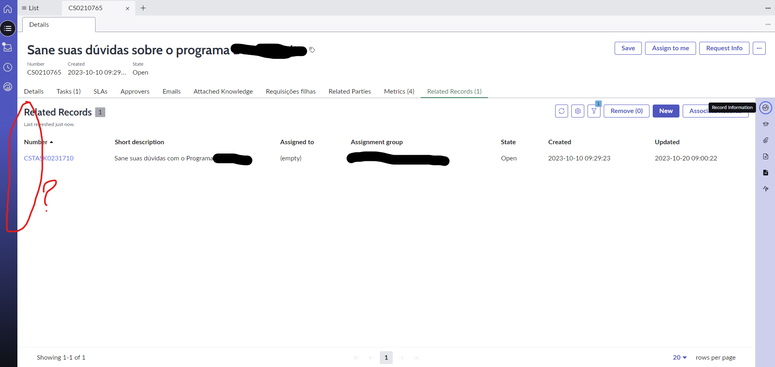The height and width of the screenshot is (367, 775).
Task: Open the more actions ellipsis menu
Action: coord(759,48)
